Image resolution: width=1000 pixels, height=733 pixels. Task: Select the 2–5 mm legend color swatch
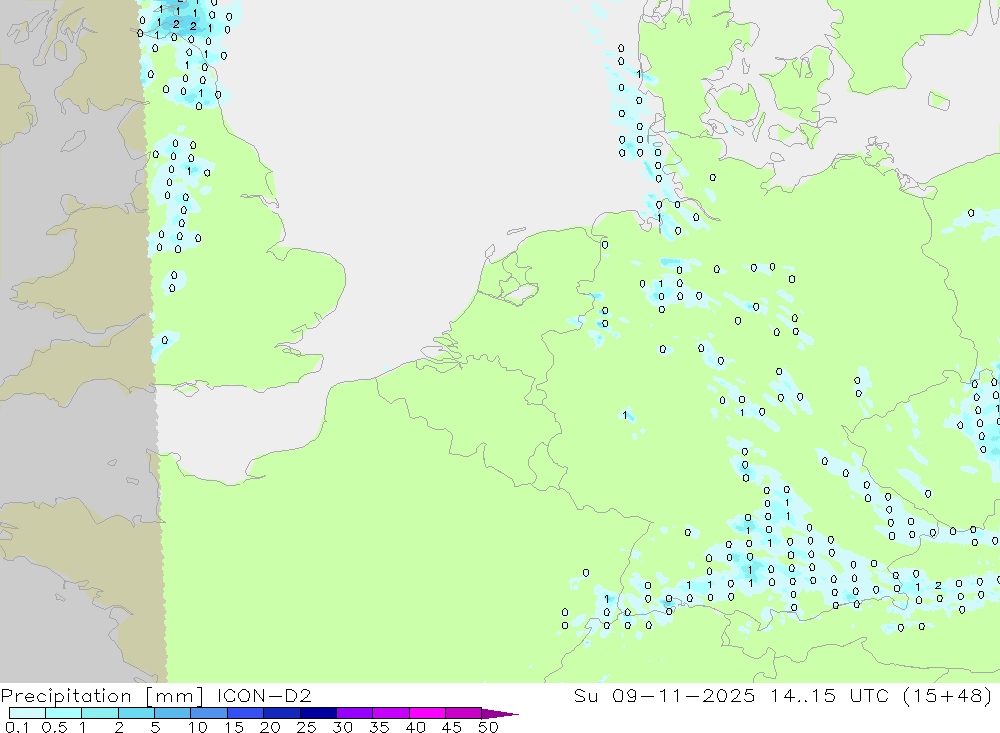(136, 713)
